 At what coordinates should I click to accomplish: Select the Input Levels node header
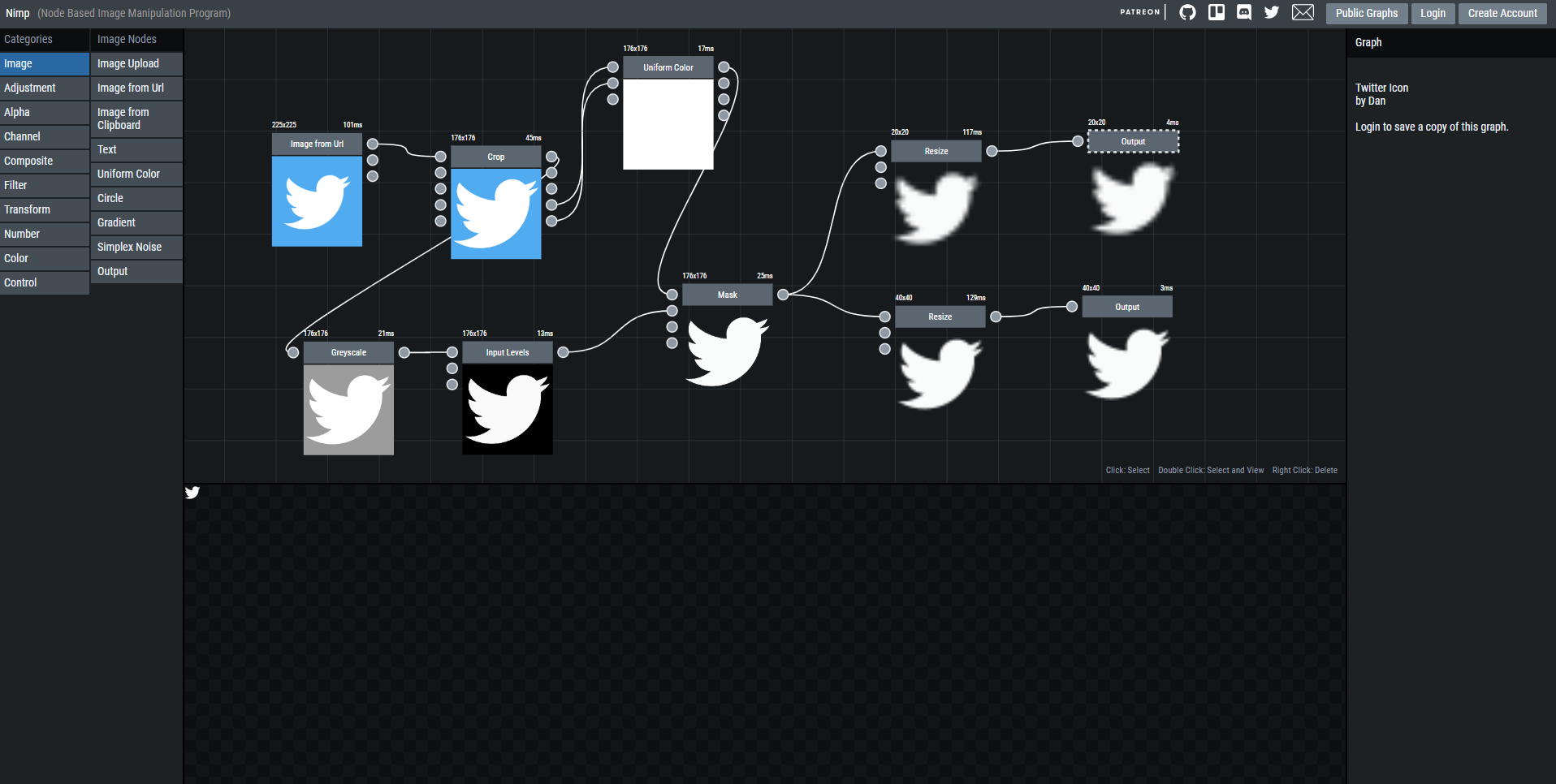[508, 352]
